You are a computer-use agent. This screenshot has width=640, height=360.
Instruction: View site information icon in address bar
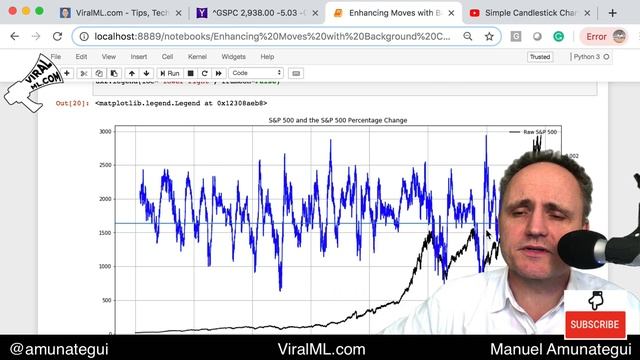tap(84, 36)
